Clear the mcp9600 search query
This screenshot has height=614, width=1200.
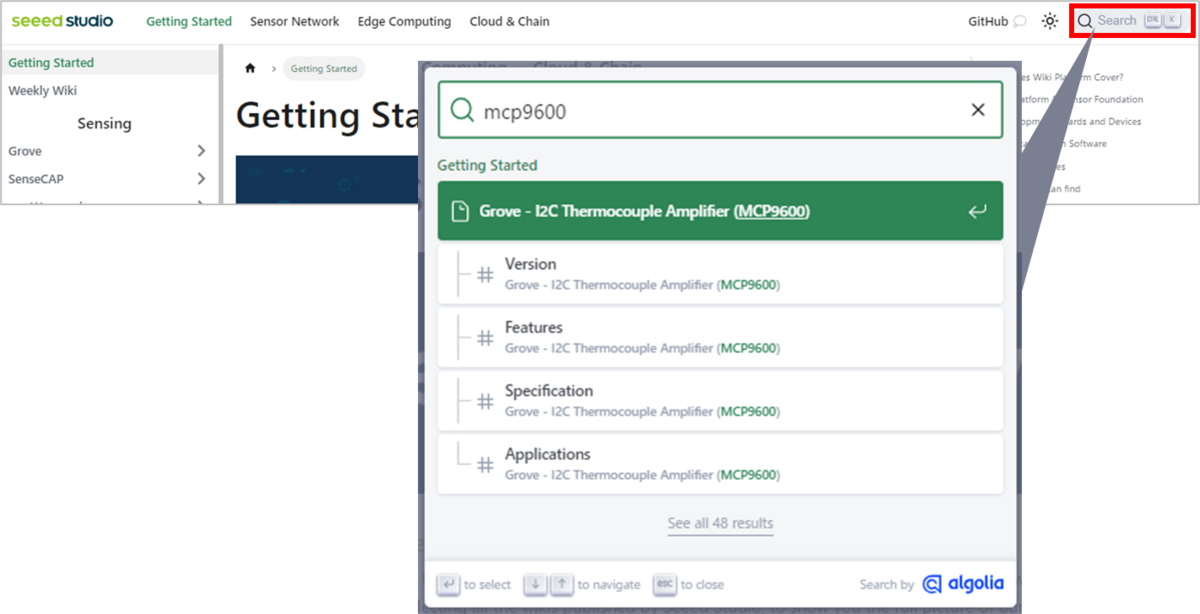point(978,110)
